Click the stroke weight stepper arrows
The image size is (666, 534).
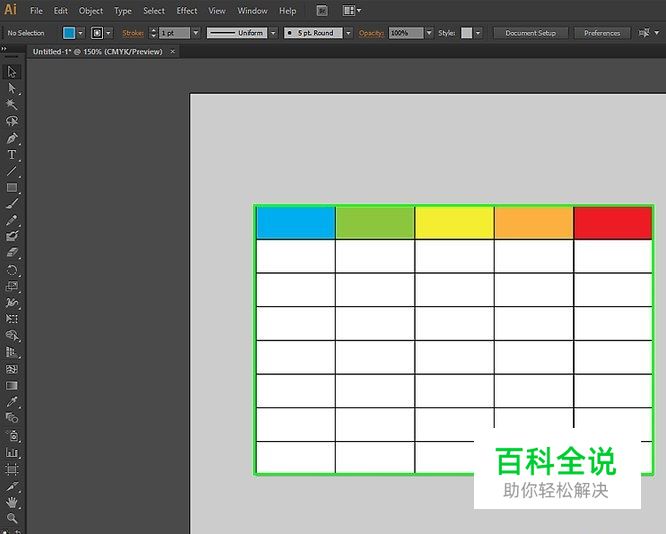click(x=153, y=33)
